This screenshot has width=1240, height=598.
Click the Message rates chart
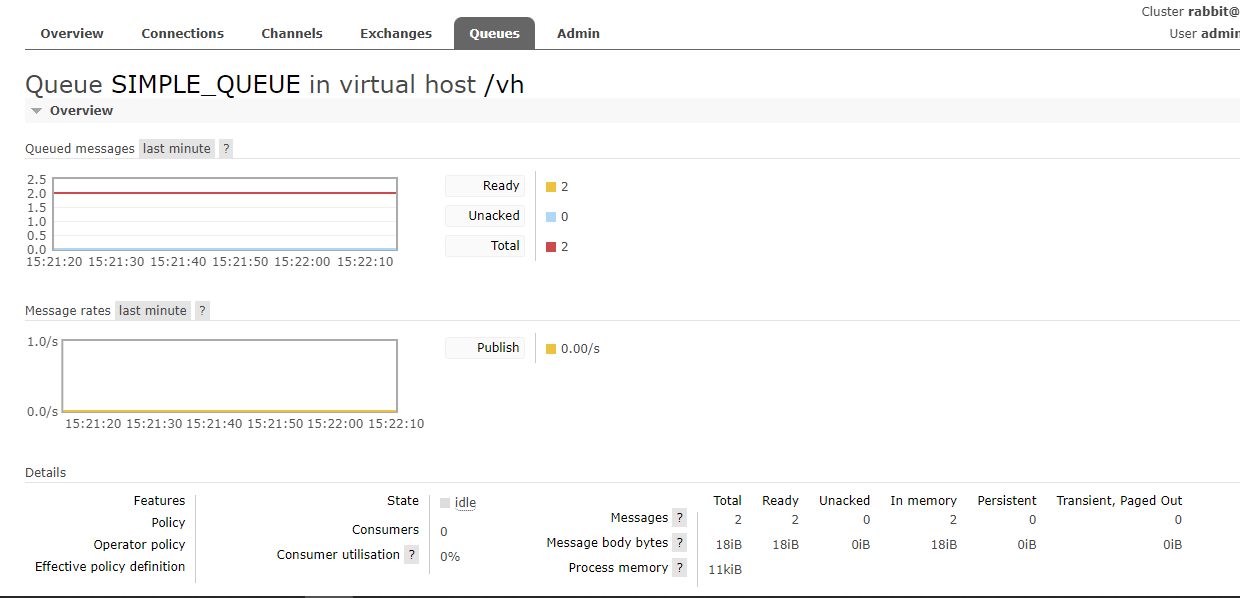click(230, 376)
